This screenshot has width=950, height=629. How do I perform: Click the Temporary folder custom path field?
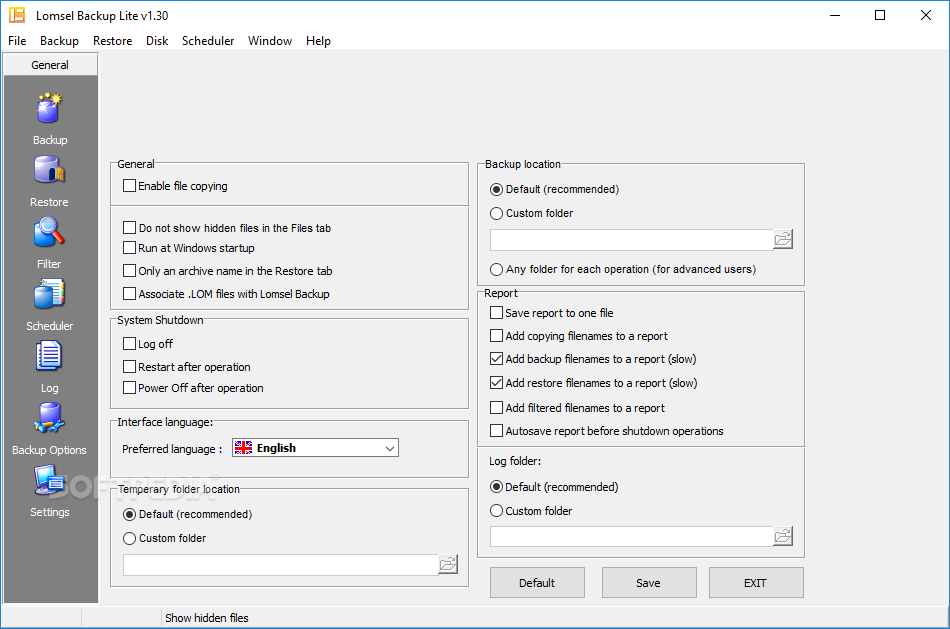tap(281, 565)
